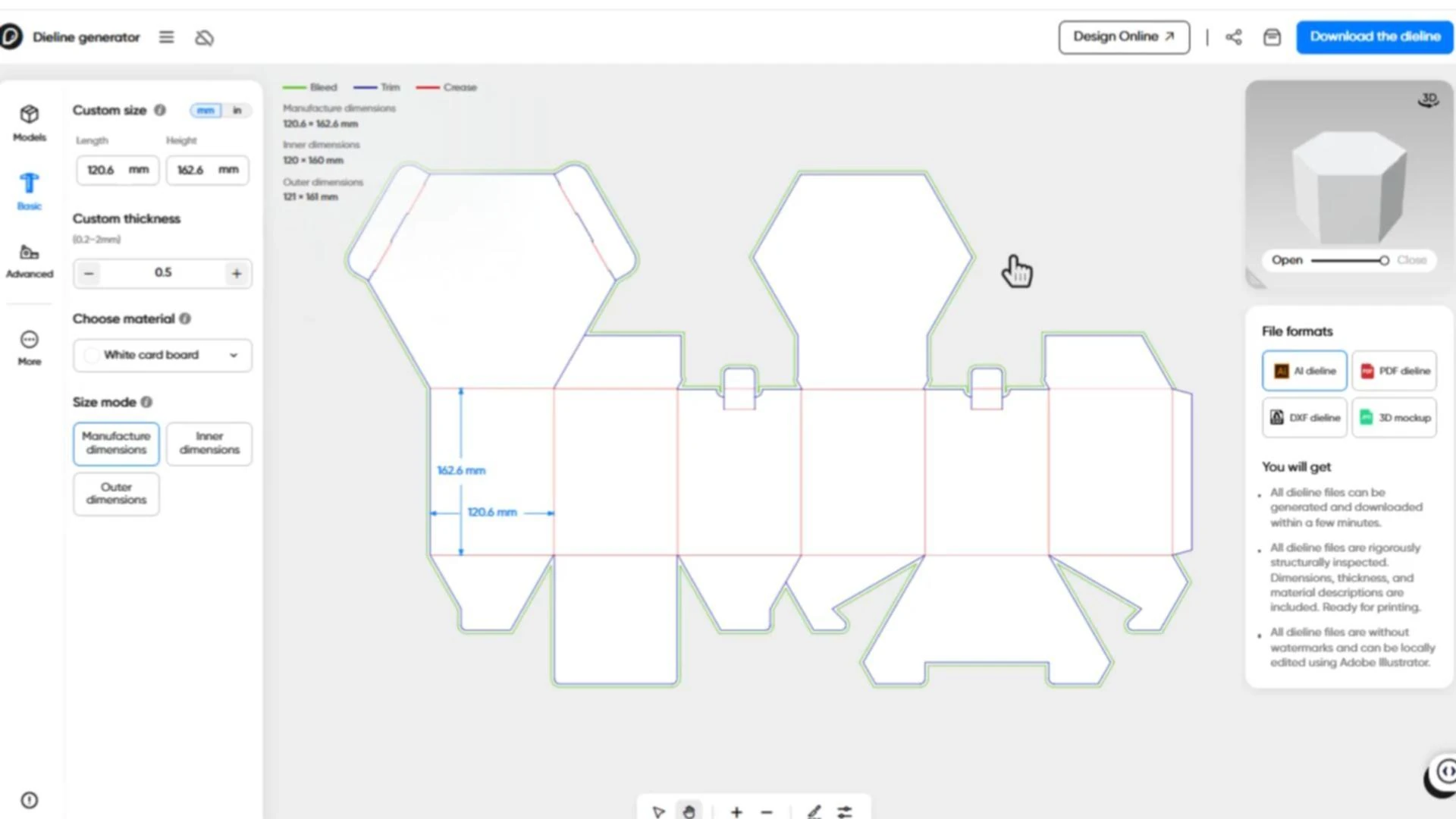Open the Models sidebar panel
The width and height of the screenshot is (1456, 819).
tap(30, 123)
